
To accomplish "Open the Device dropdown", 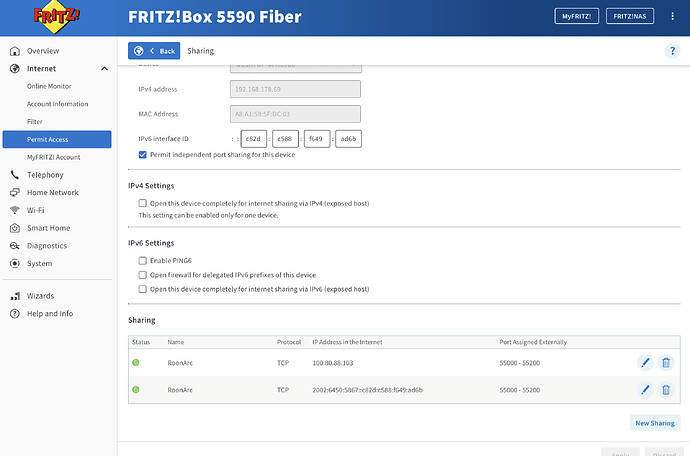I will point(295,68).
